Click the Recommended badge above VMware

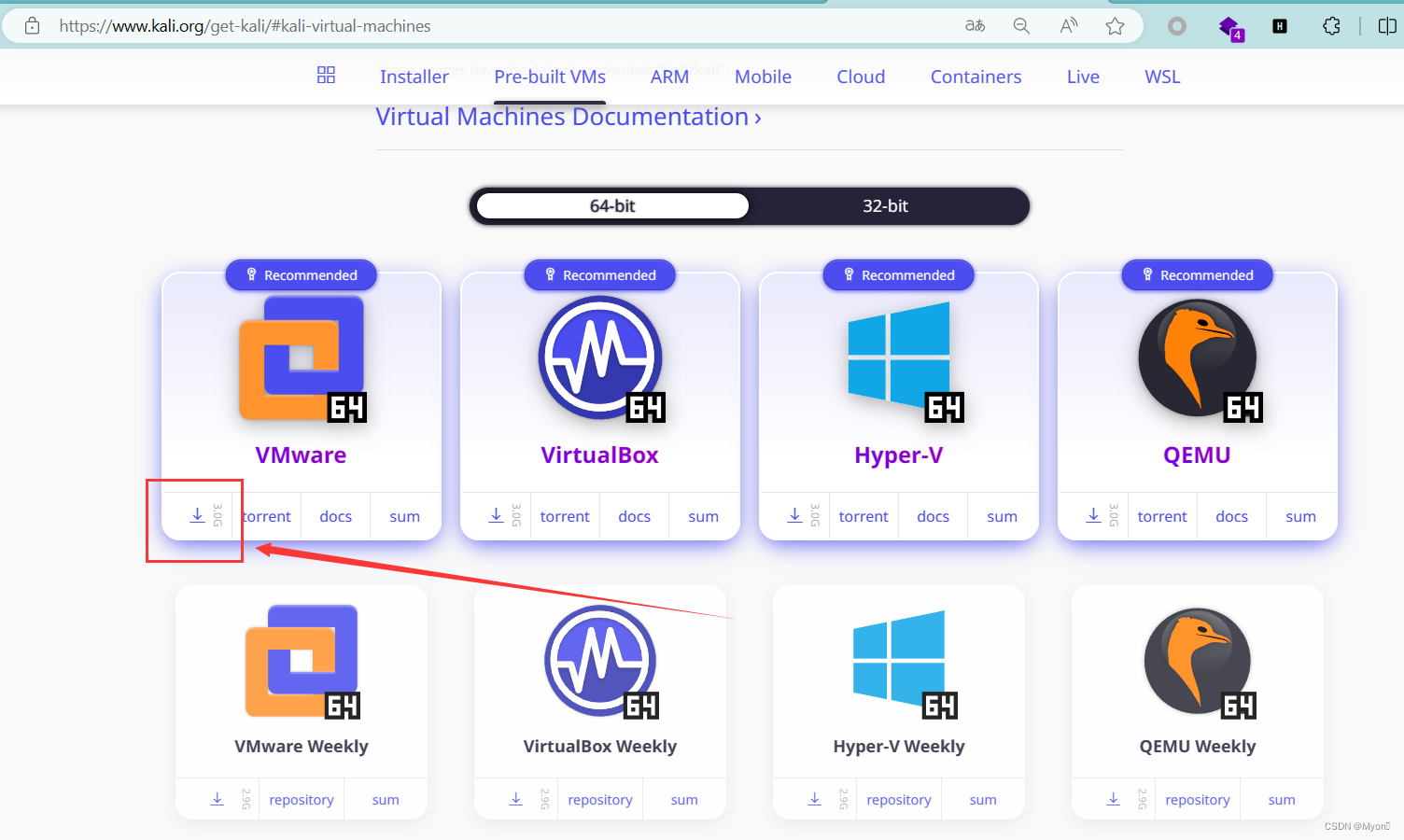[x=301, y=275]
